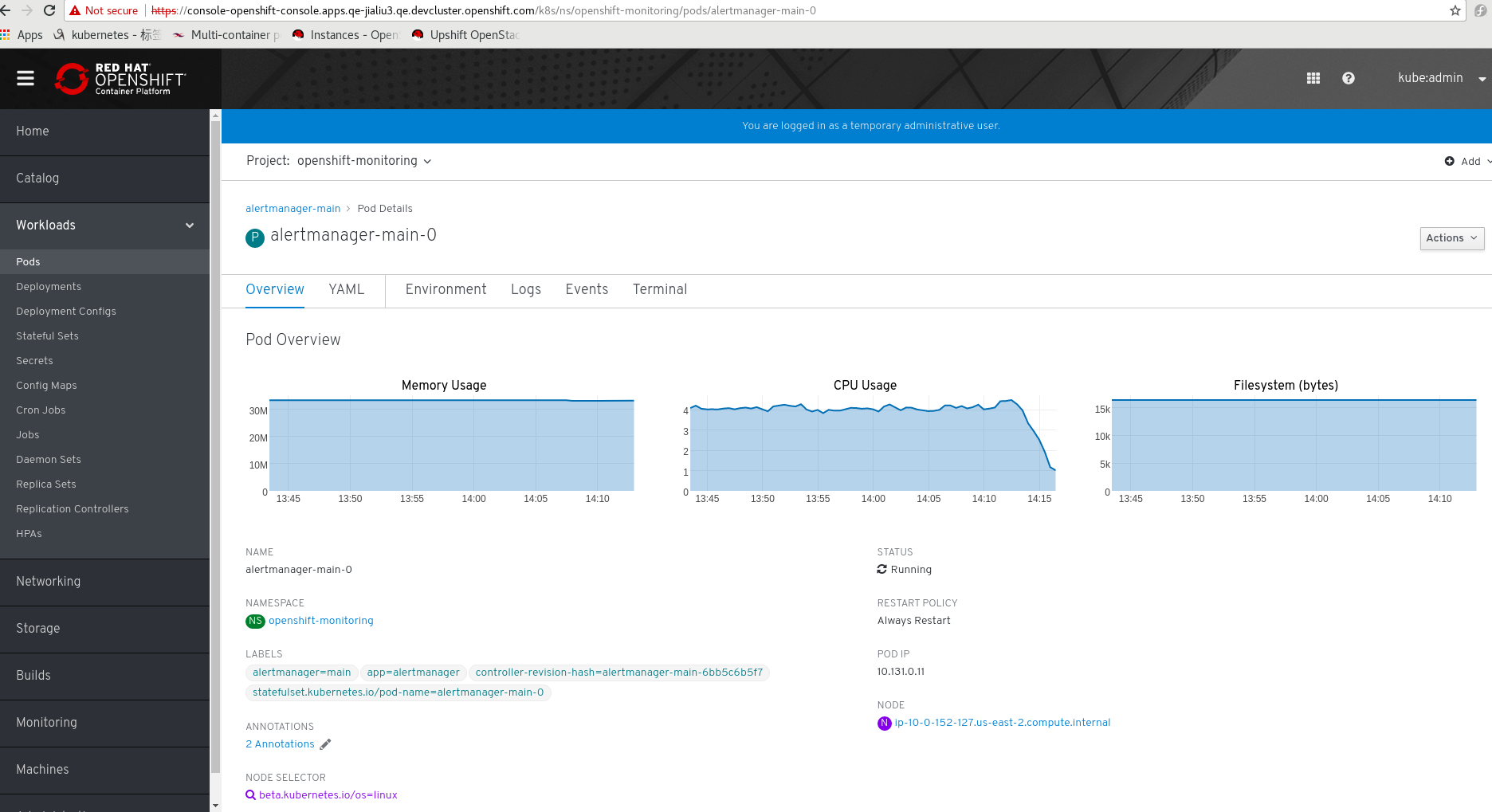Select Replication Controllers in the sidebar
Viewport: 1492px width, 812px height.
(x=104, y=508)
